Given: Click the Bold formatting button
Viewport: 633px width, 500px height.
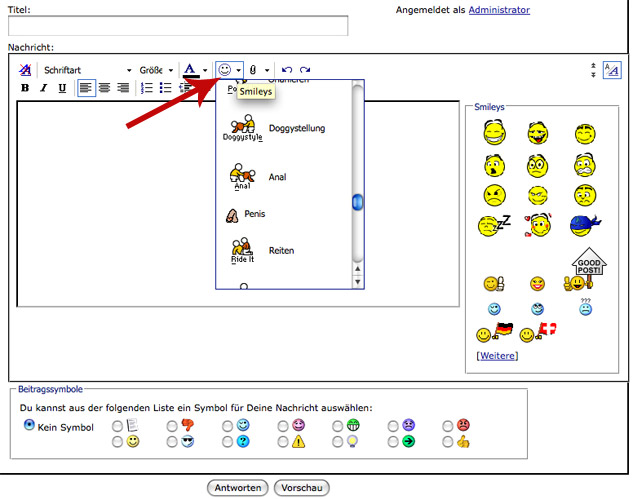Looking at the screenshot, I should point(26,88).
